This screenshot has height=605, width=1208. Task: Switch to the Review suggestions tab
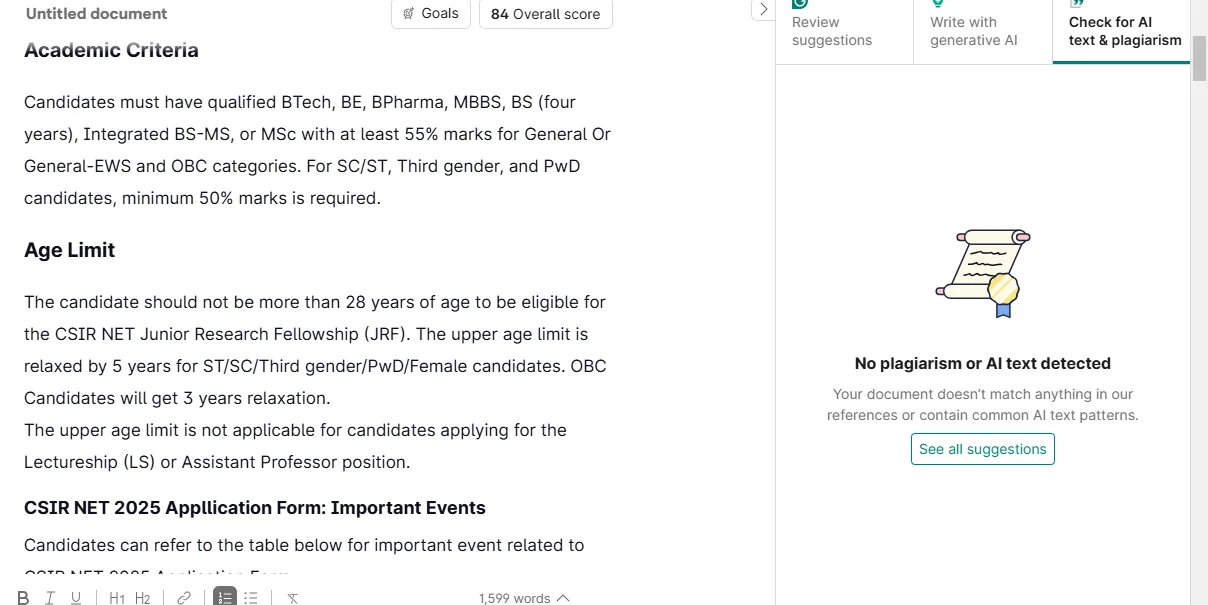pos(844,30)
